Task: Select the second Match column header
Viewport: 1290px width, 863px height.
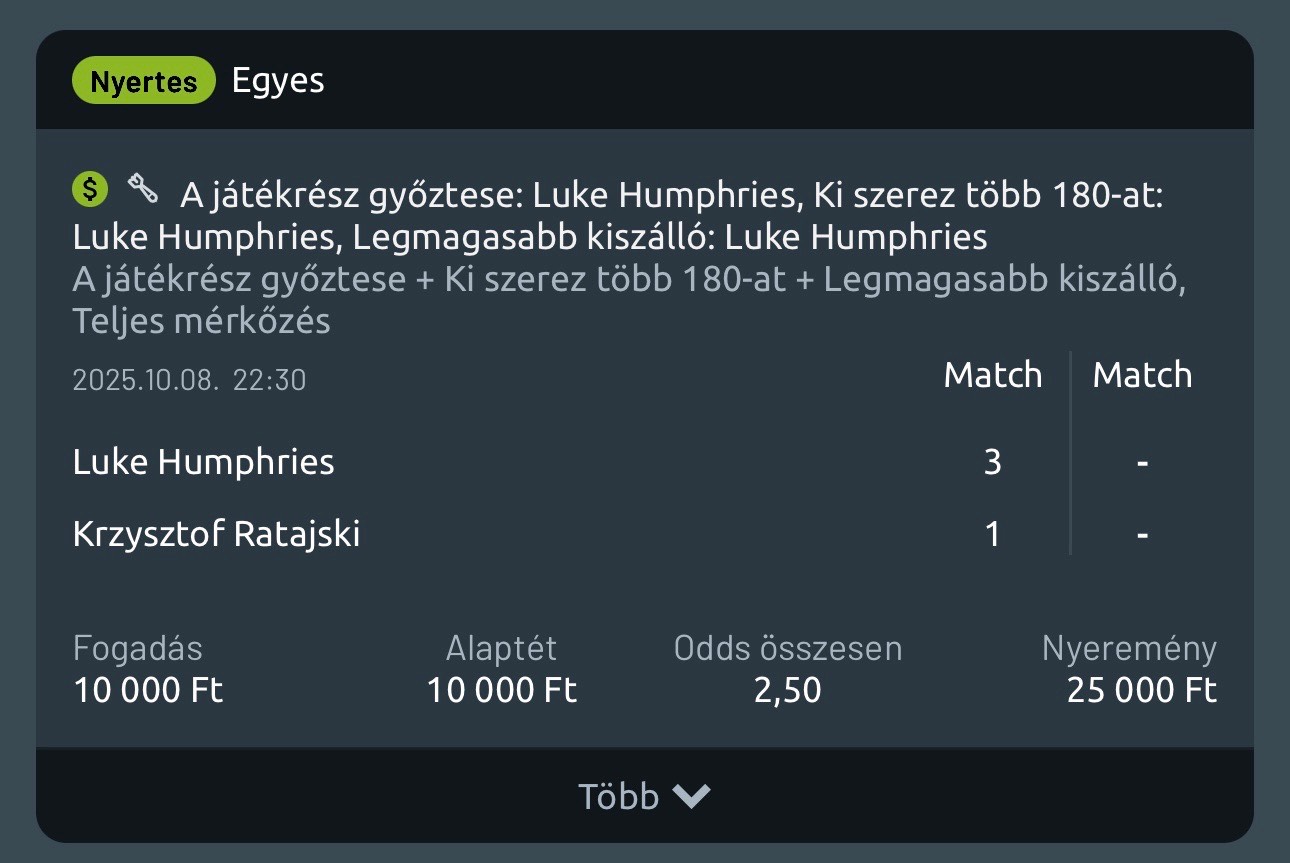Action: [1142, 375]
